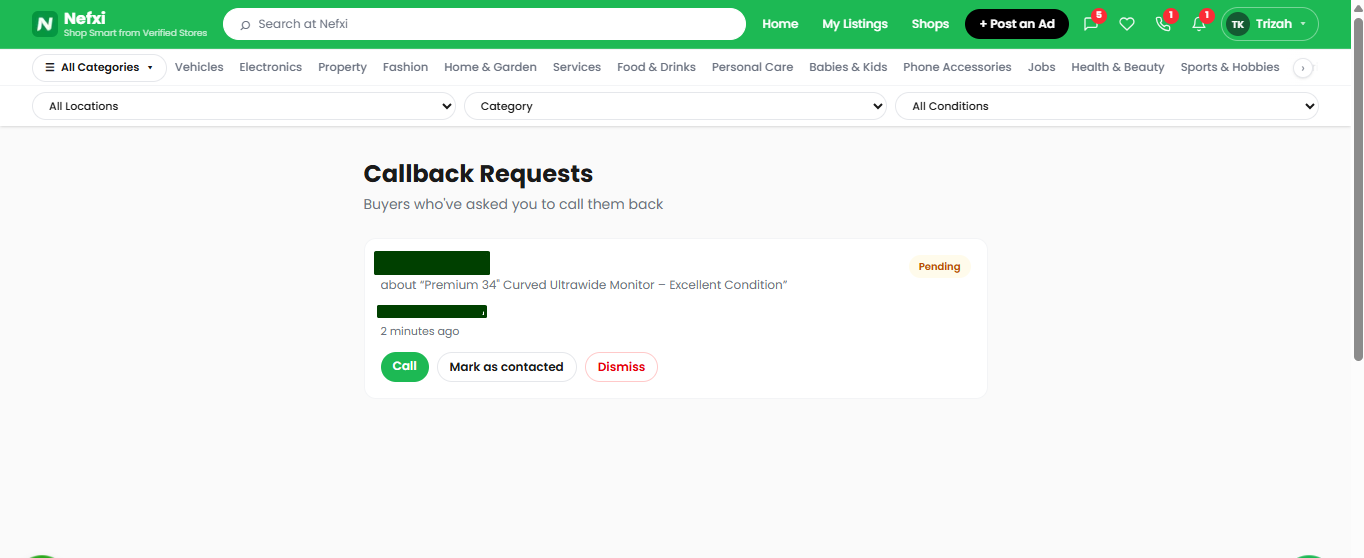Browse the Property category
This screenshot has height=558, width=1364.
(x=342, y=67)
